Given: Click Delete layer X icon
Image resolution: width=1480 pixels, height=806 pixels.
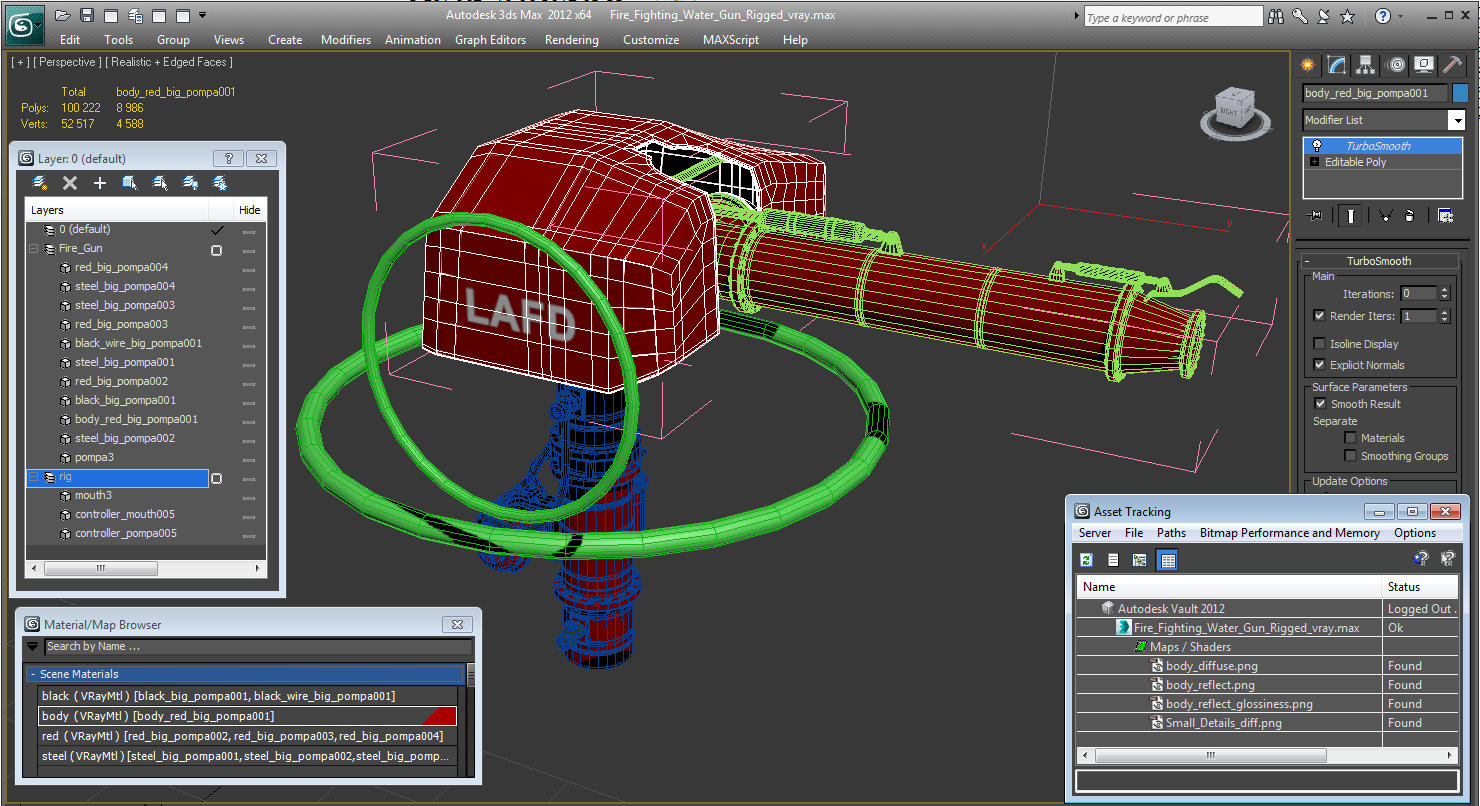Looking at the screenshot, I should click(x=70, y=183).
